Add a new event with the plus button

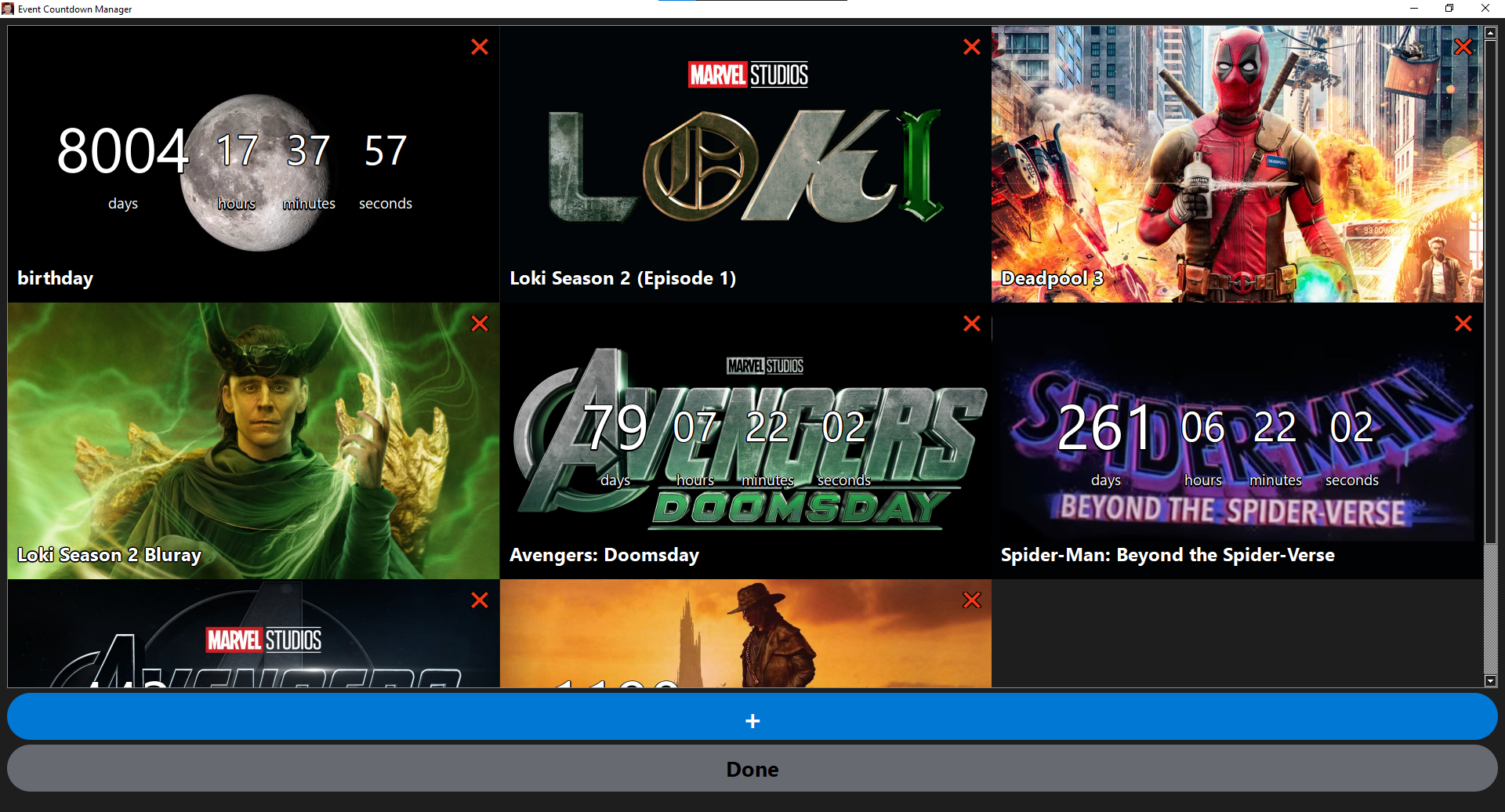(x=752, y=716)
